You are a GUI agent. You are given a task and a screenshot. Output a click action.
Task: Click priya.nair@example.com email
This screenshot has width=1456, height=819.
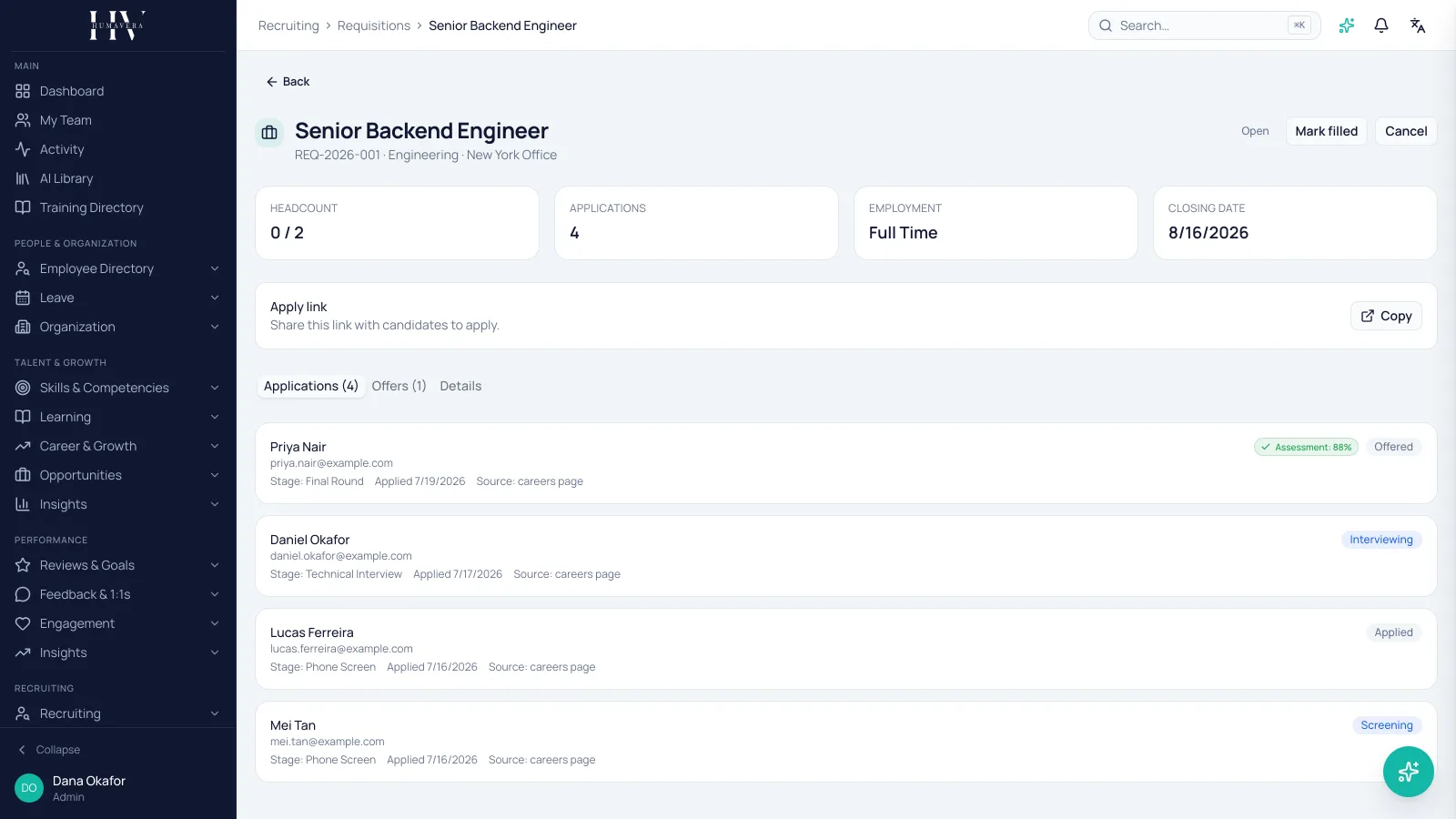pos(331,463)
